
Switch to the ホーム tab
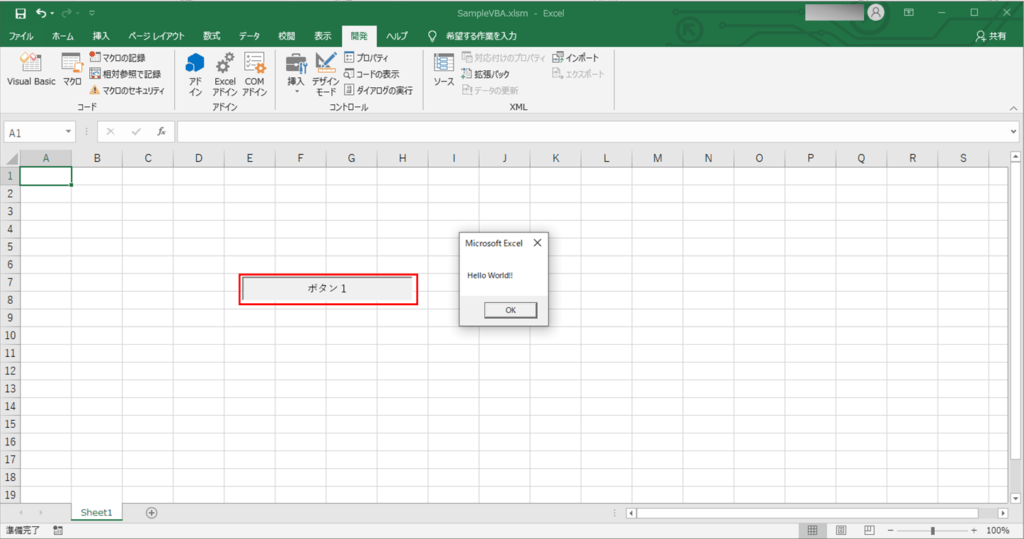tap(63, 36)
